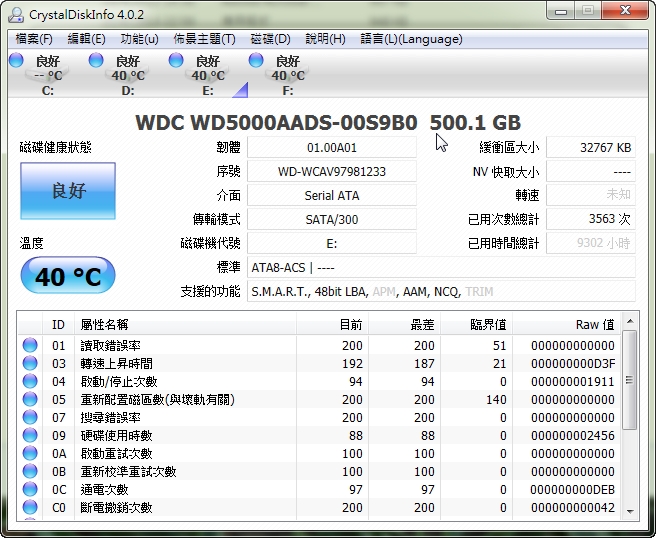Click the blue 良好 health status button
Viewport: 656px width, 538px height.
tap(68, 191)
